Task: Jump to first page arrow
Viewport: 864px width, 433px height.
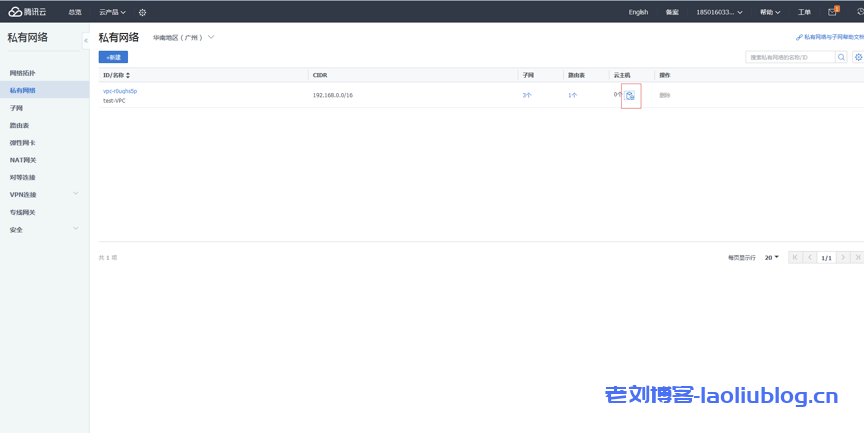Action: click(795, 257)
